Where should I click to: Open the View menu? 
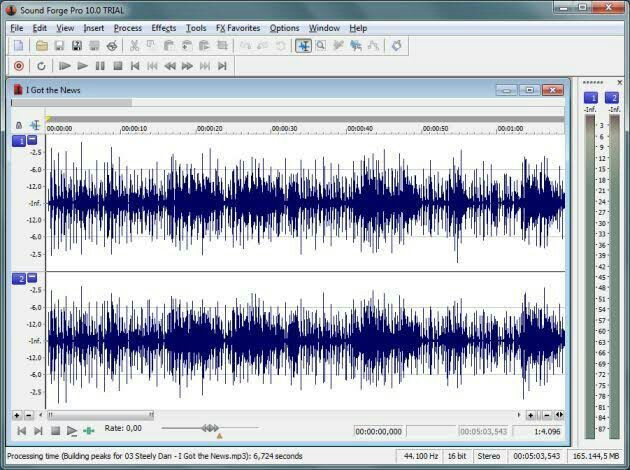click(x=65, y=28)
